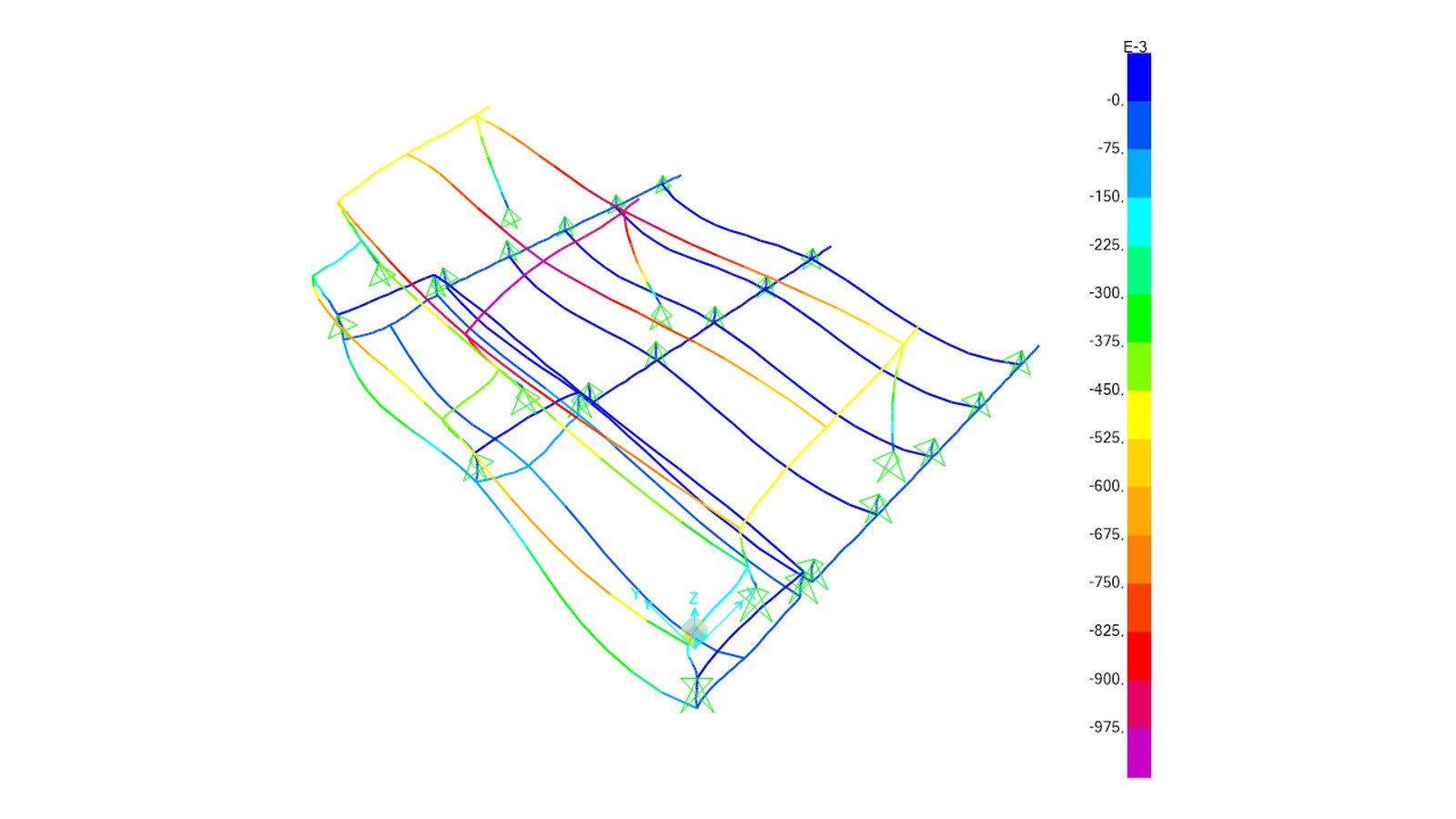Click the Z axis label on the triad
Image resolution: width=1456 pixels, height=819 pixels.
pyautogui.click(x=693, y=598)
